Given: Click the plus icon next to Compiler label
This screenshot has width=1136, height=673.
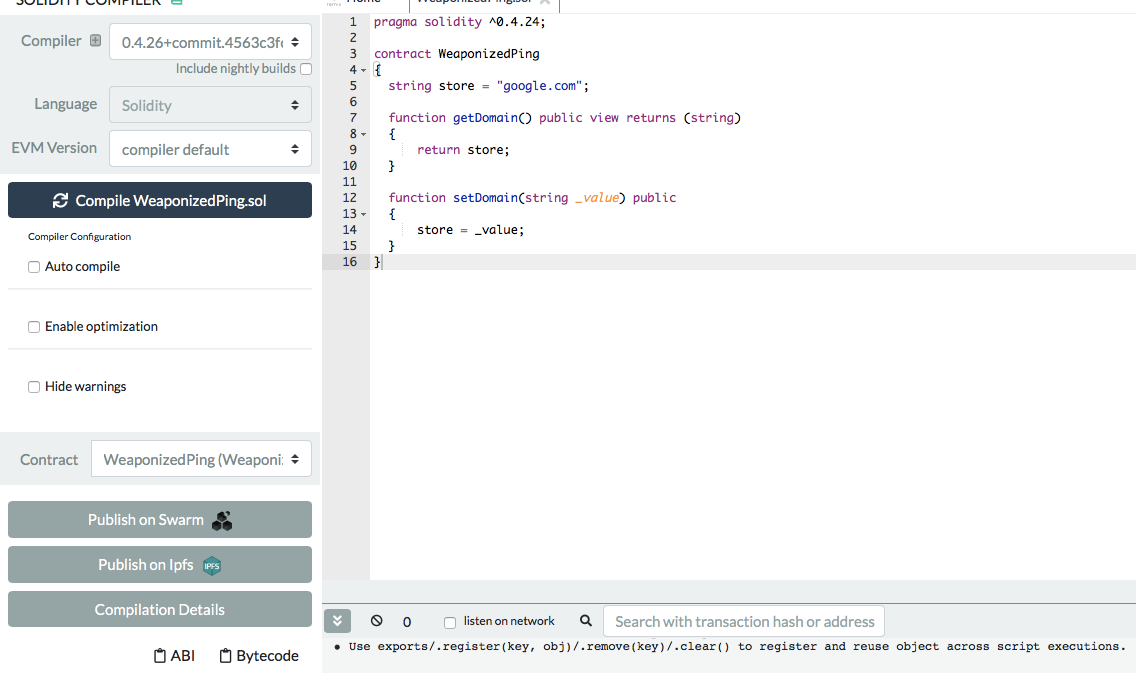Looking at the screenshot, I should [95, 41].
